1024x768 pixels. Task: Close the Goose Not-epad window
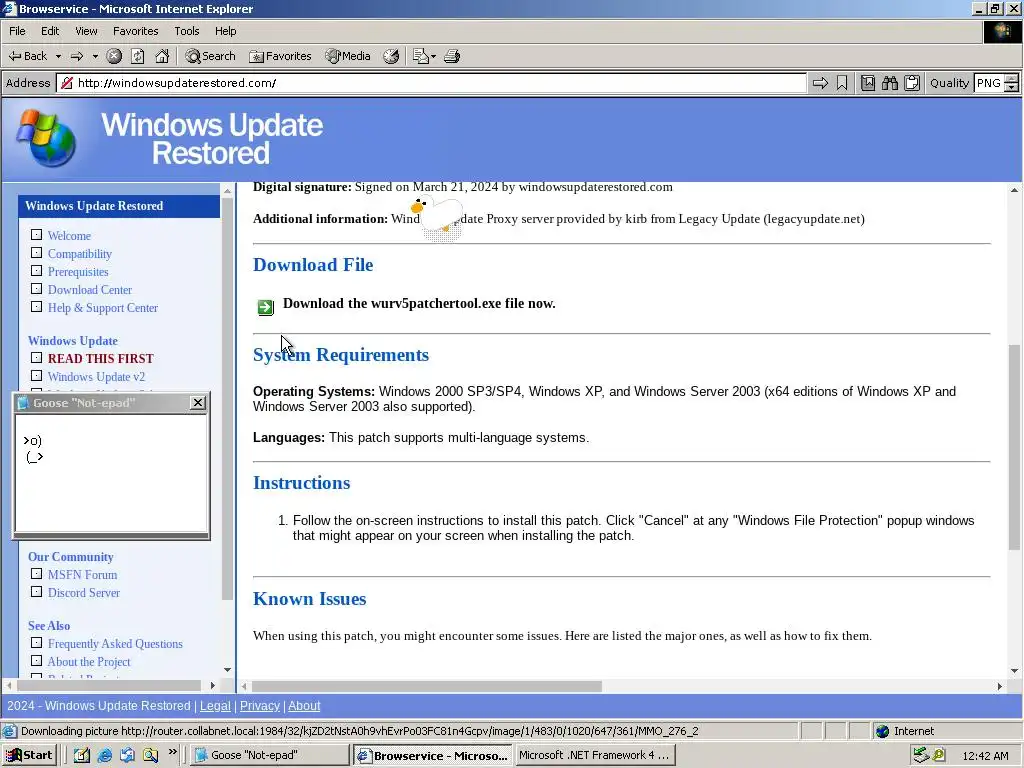point(198,403)
